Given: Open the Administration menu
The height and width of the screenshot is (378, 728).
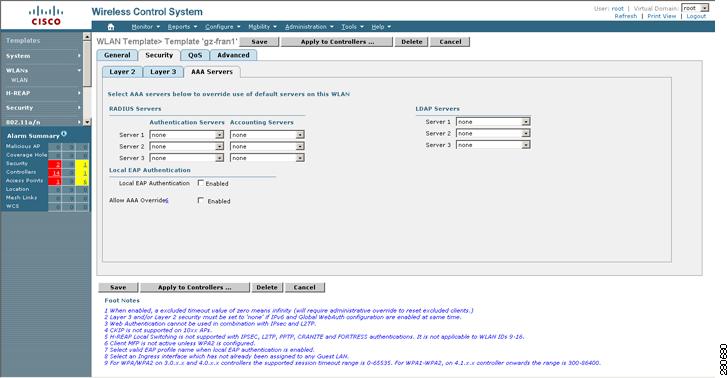Looking at the screenshot, I should point(309,27).
